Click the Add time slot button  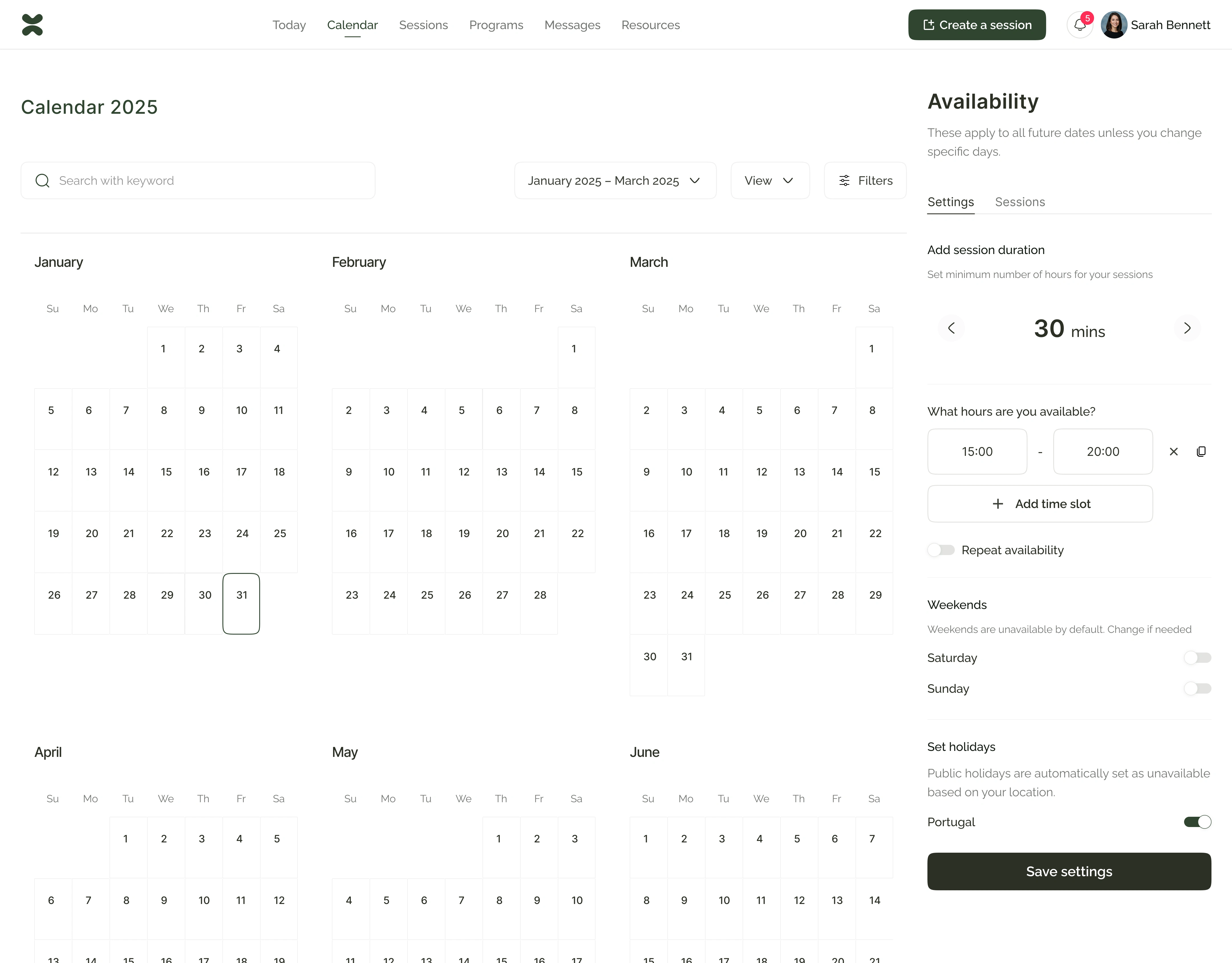pos(1039,503)
